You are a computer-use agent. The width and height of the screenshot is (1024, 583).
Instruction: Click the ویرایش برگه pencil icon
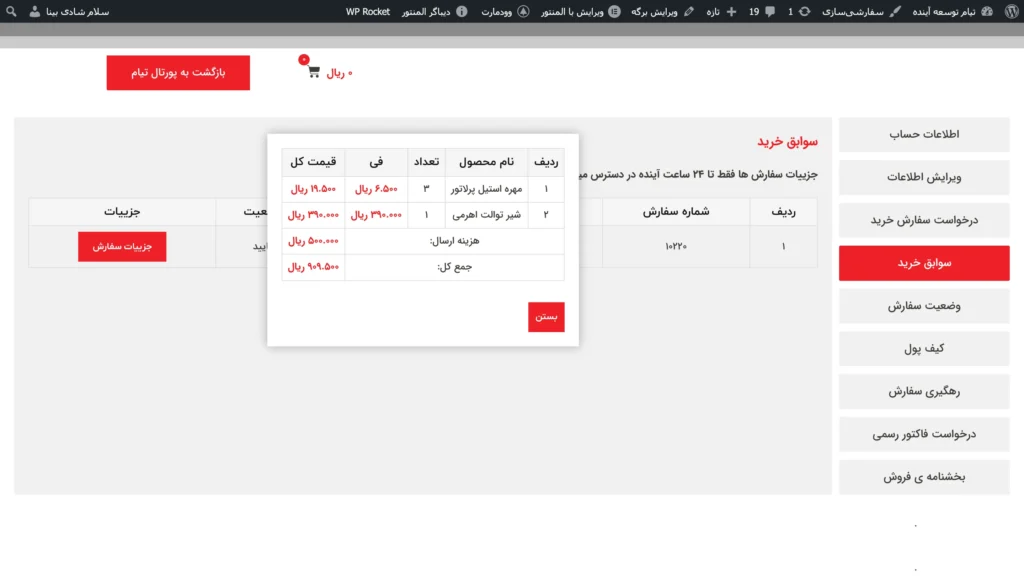click(x=689, y=11)
